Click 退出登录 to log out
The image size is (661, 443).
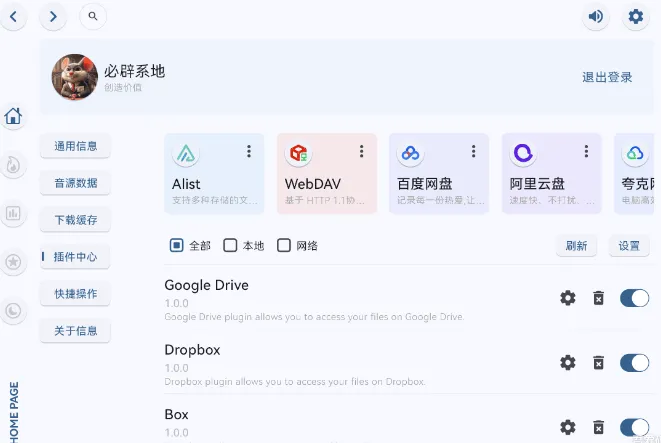tap(607, 77)
